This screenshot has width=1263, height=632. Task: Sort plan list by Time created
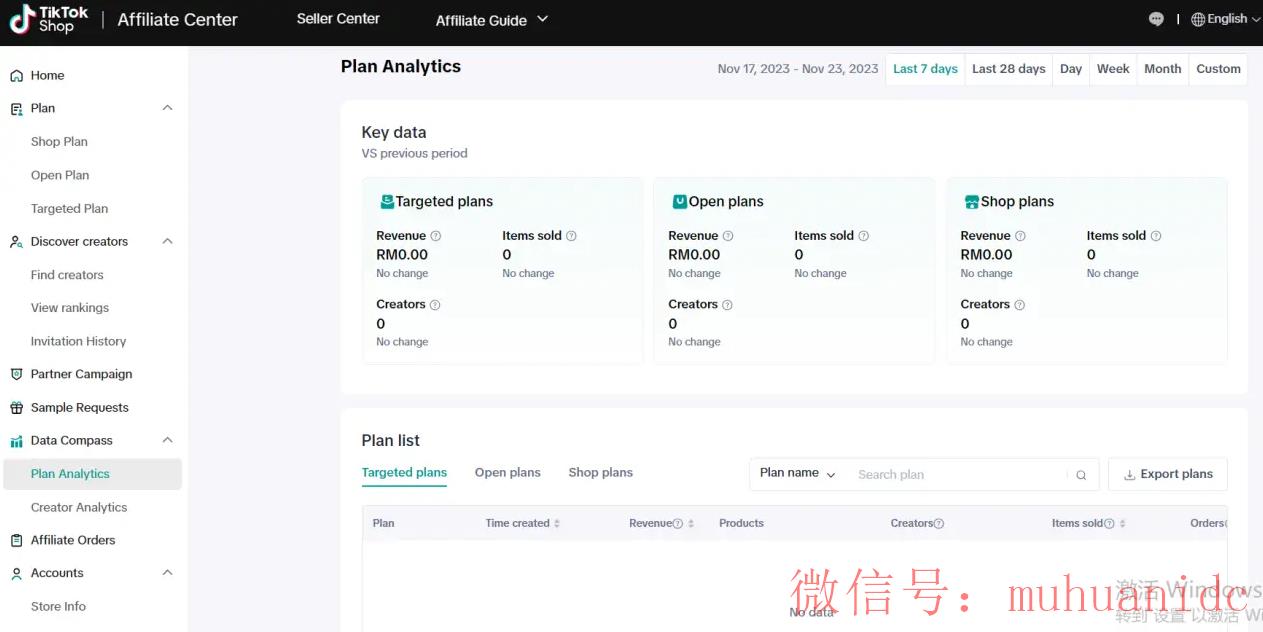pos(557,524)
